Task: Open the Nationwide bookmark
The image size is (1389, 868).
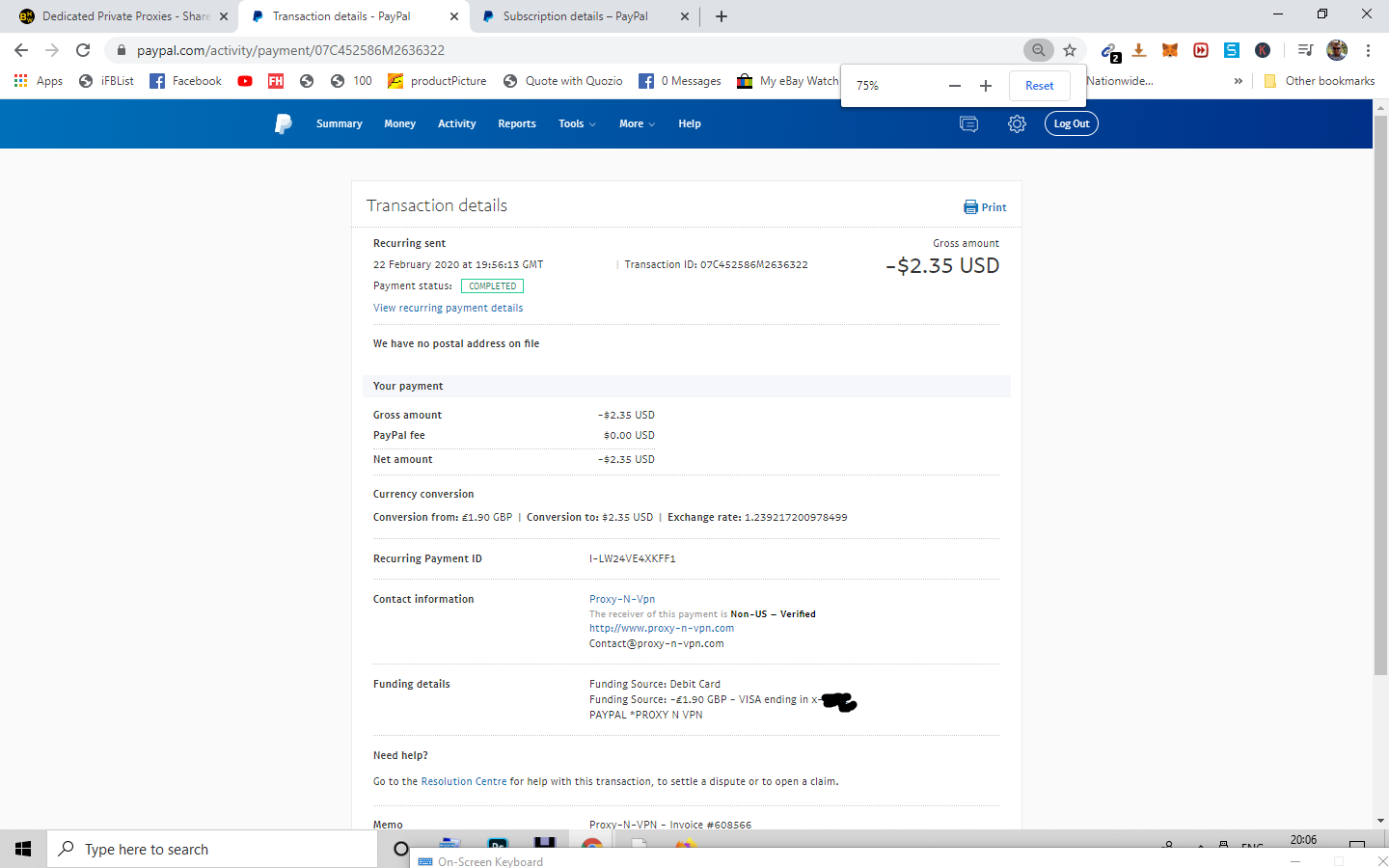Action: [x=1120, y=81]
